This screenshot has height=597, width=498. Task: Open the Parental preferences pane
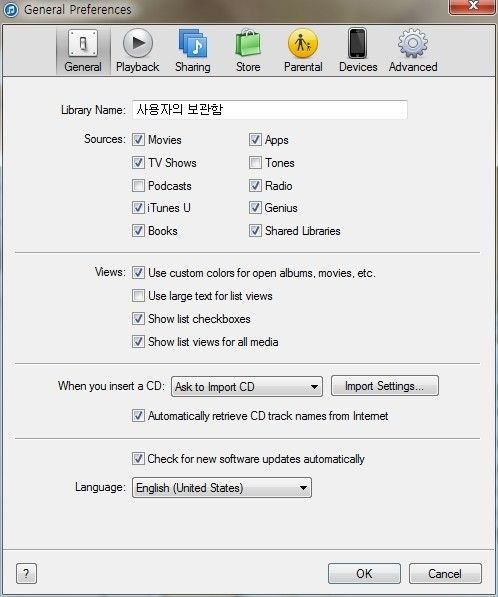pos(303,50)
